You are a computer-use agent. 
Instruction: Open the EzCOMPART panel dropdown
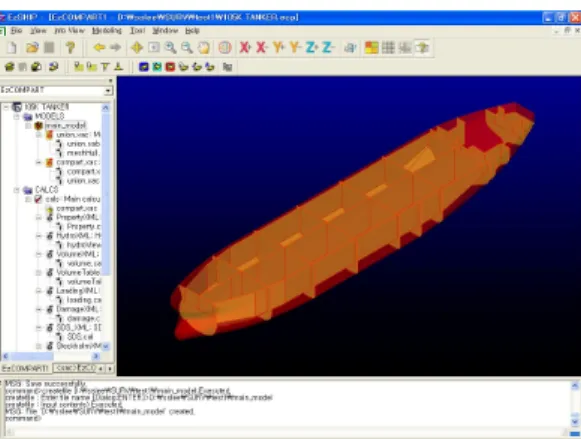coord(108,90)
